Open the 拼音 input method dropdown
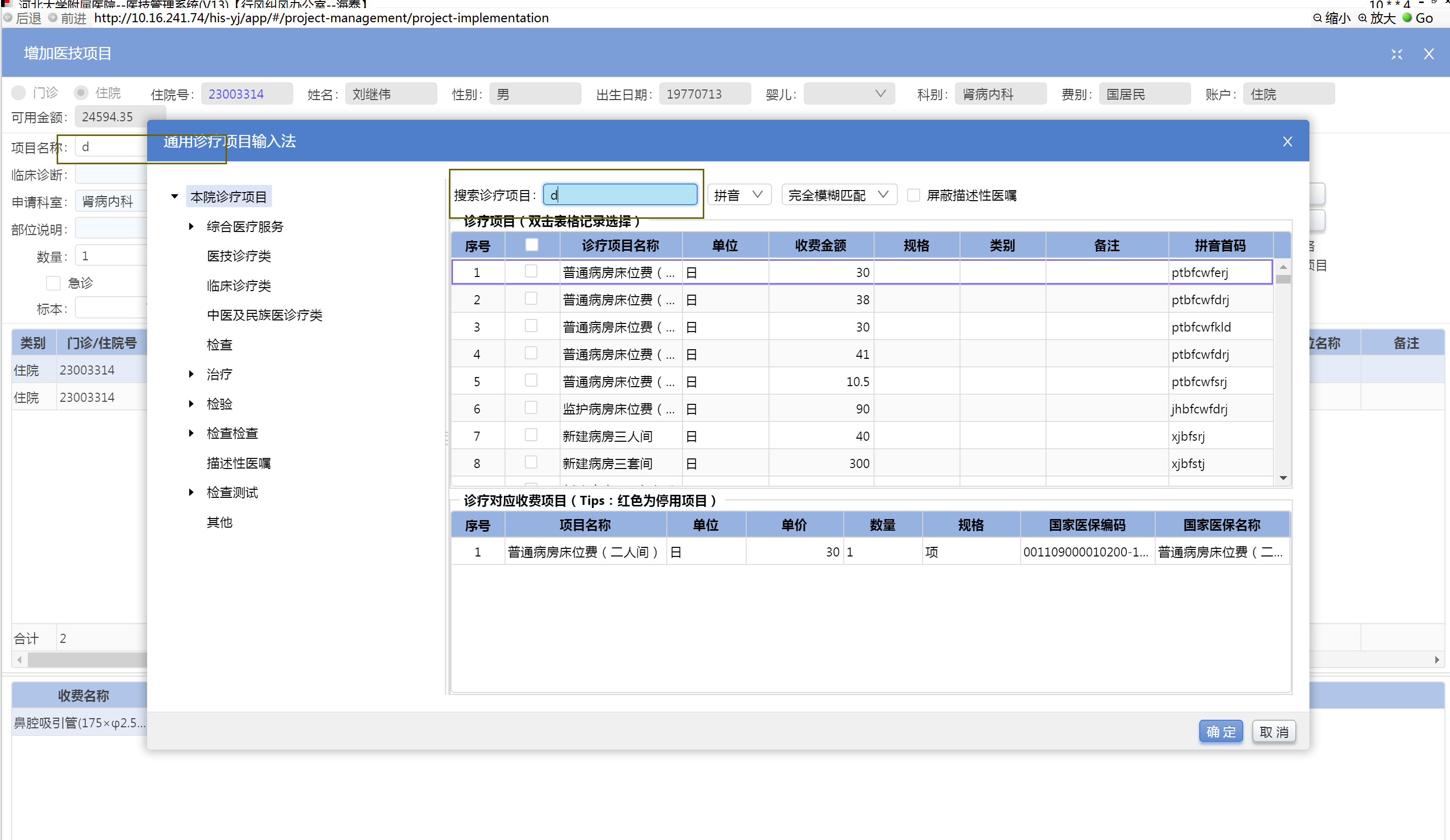 point(738,195)
